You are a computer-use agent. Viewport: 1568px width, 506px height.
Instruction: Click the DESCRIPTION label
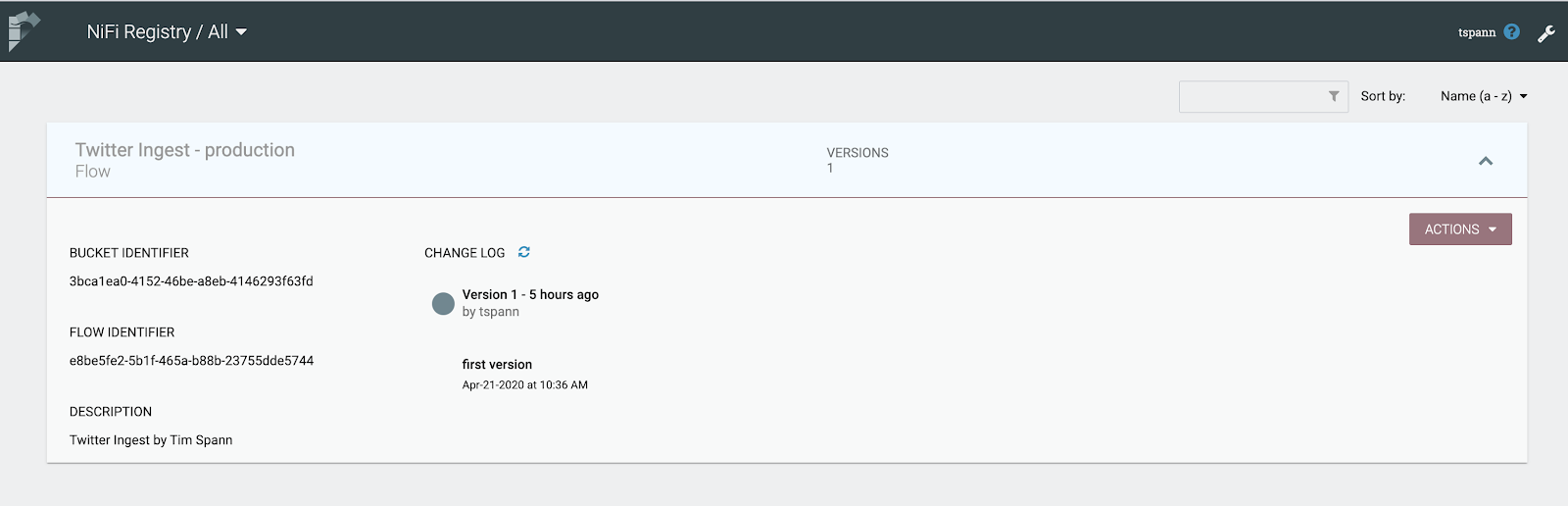111,412
